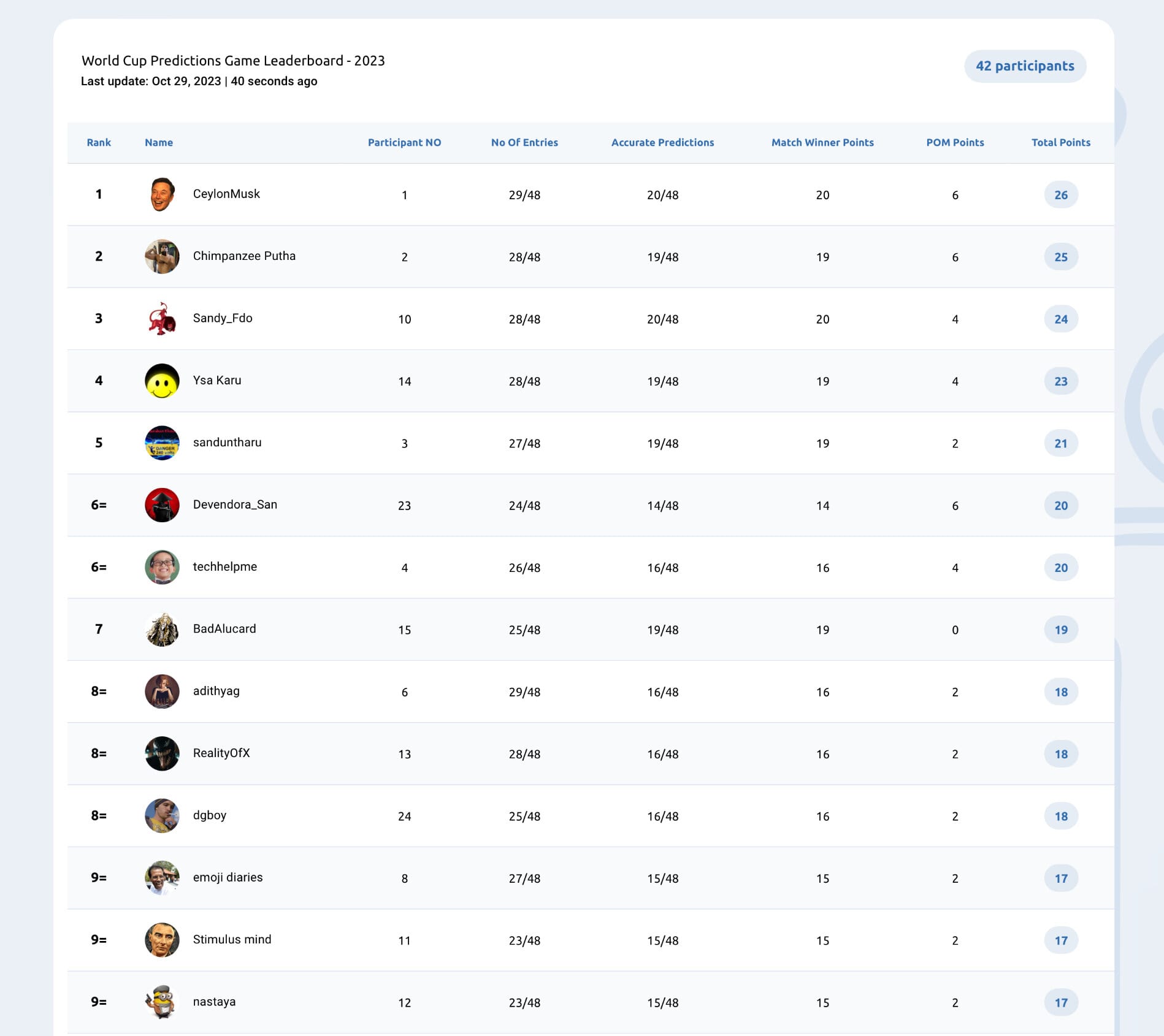This screenshot has height=1036, width=1164.
Task: Click CeylonMusk's total points badge 26
Action: click(x=1061, y=195)
